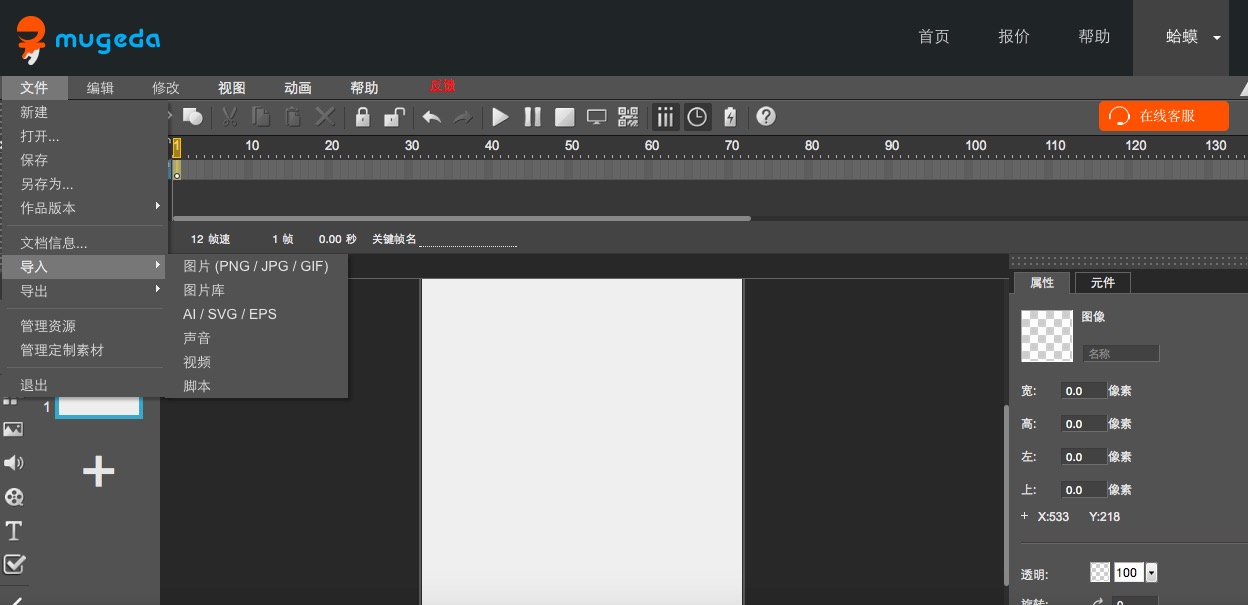This screenshot has height=605, width=1248.
Task: Open the 视图 menu
Action: [232, 88]
